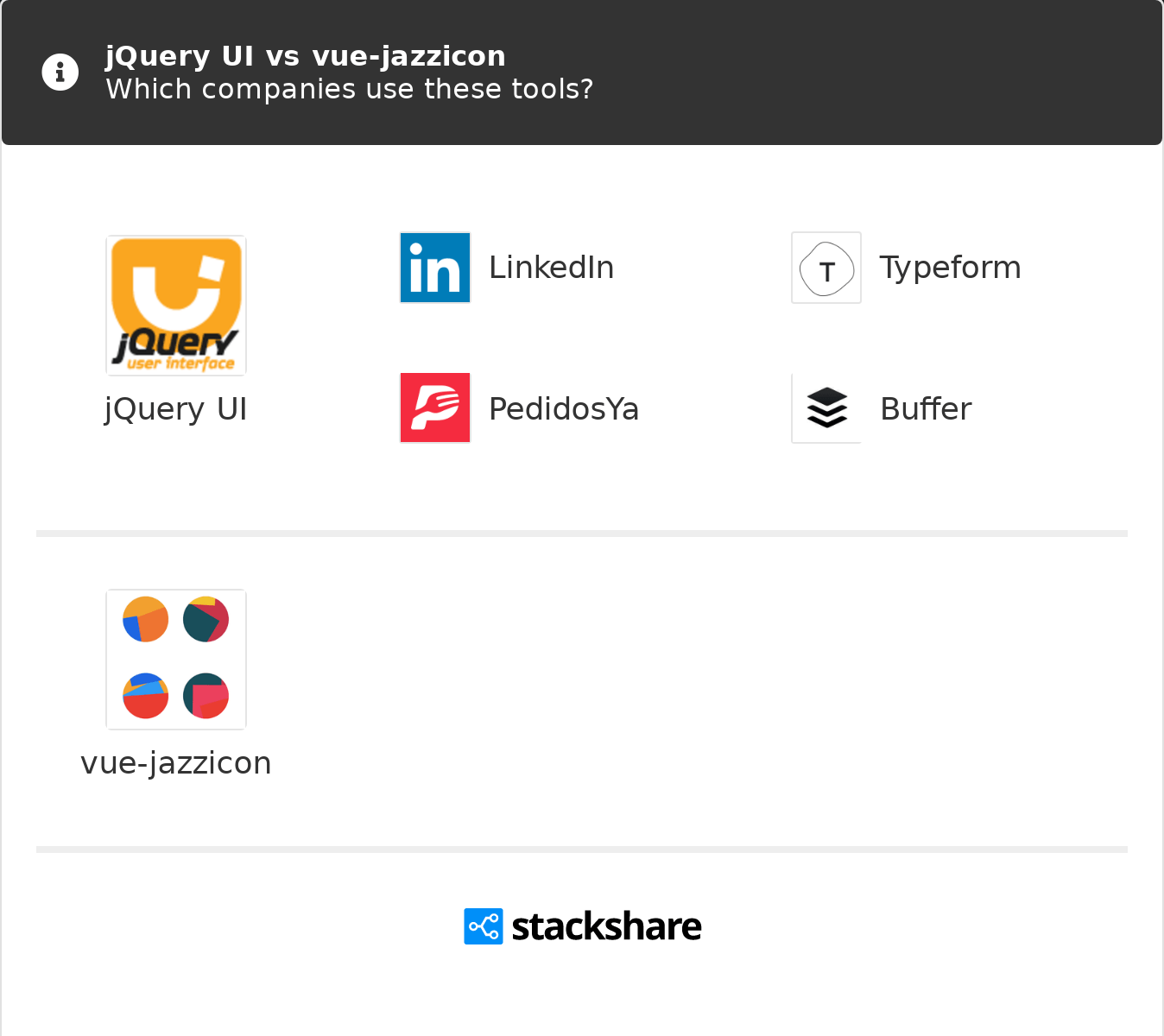Click the jQuery UI text label
Screen dimensions: 1164x1036
[x=176, y=408]
